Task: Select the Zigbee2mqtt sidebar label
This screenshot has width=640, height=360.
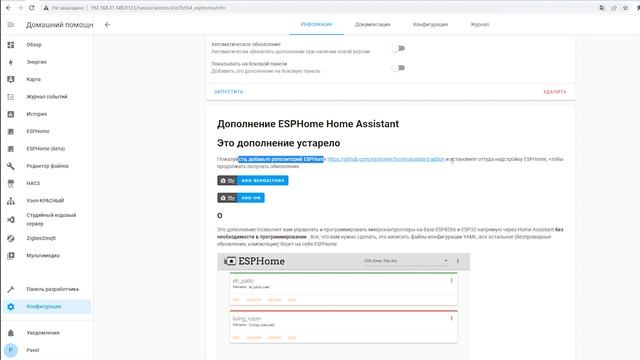Action: click(x=41, y=238)
